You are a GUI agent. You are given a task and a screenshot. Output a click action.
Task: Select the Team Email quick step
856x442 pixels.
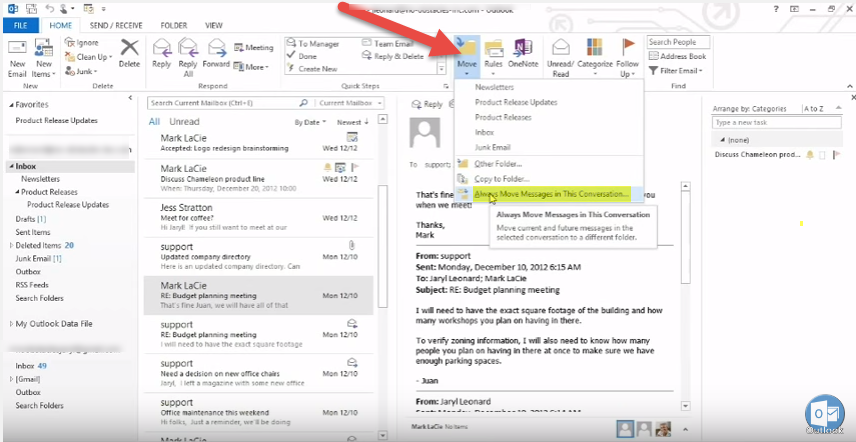(x=388, y=44)
